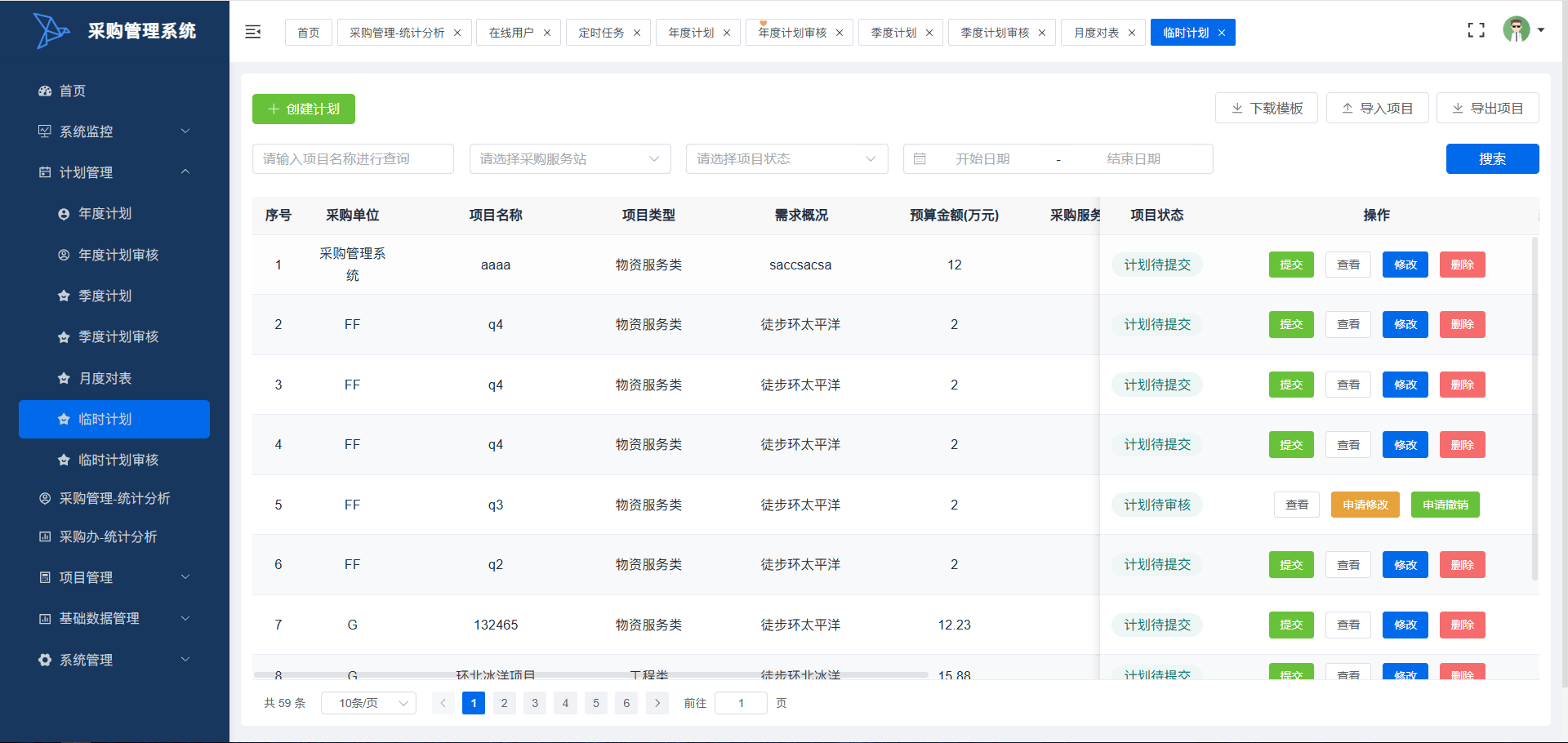View row 4 with 查看 button
This screenshot has height=743, width=1568.
1348,445
